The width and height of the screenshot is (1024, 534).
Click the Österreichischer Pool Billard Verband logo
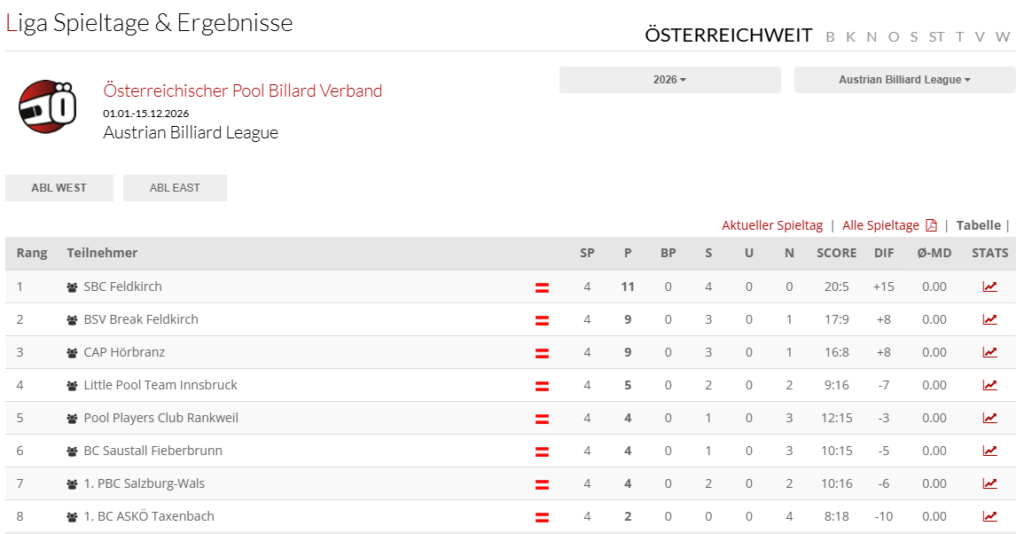(47, 106)
